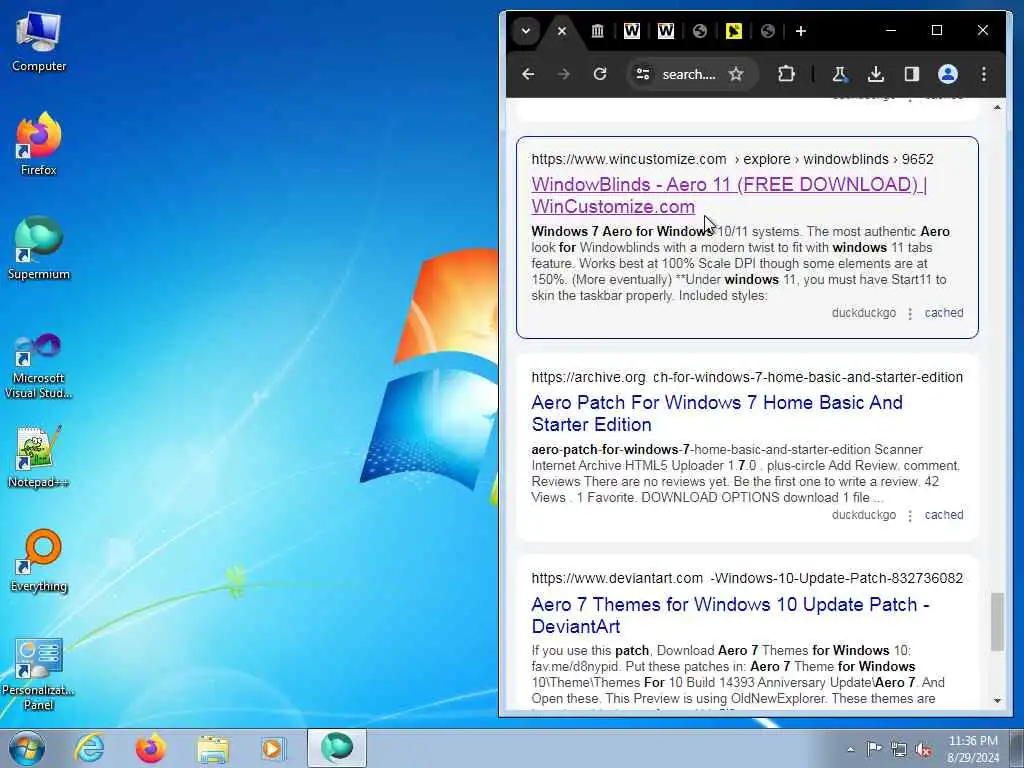This screenshot has height=768, width=1024.
Task: Open the taskbar clock and date
Action: (x=973, y=749)
